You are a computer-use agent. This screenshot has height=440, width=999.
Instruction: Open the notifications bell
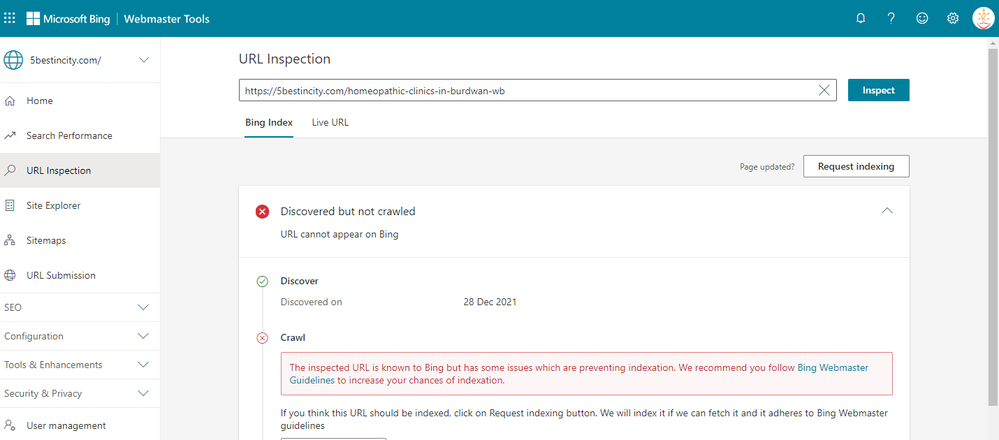click(860, 18)
